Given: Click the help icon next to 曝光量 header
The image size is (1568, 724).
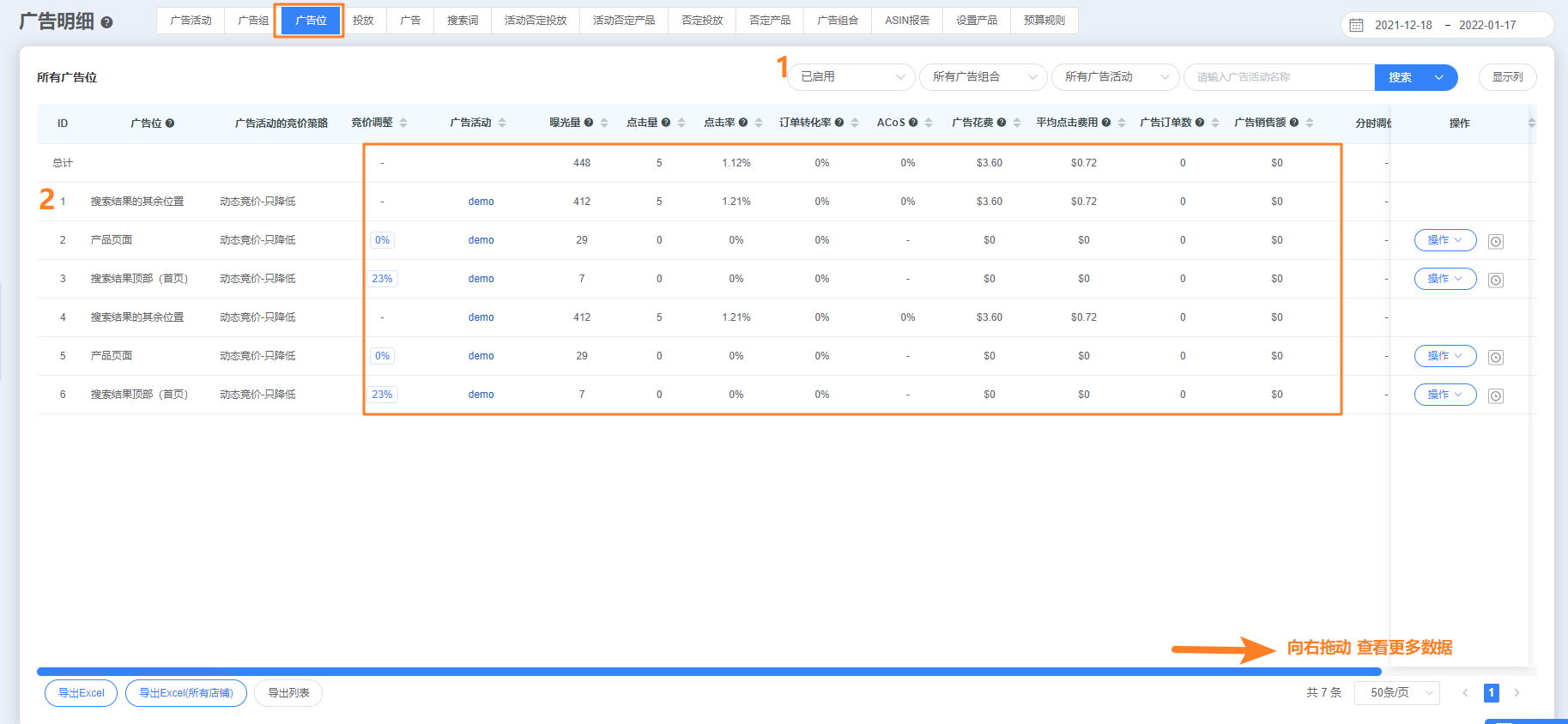Looking at the screenshot, I should pyautogui.click(x=589, y=123).
